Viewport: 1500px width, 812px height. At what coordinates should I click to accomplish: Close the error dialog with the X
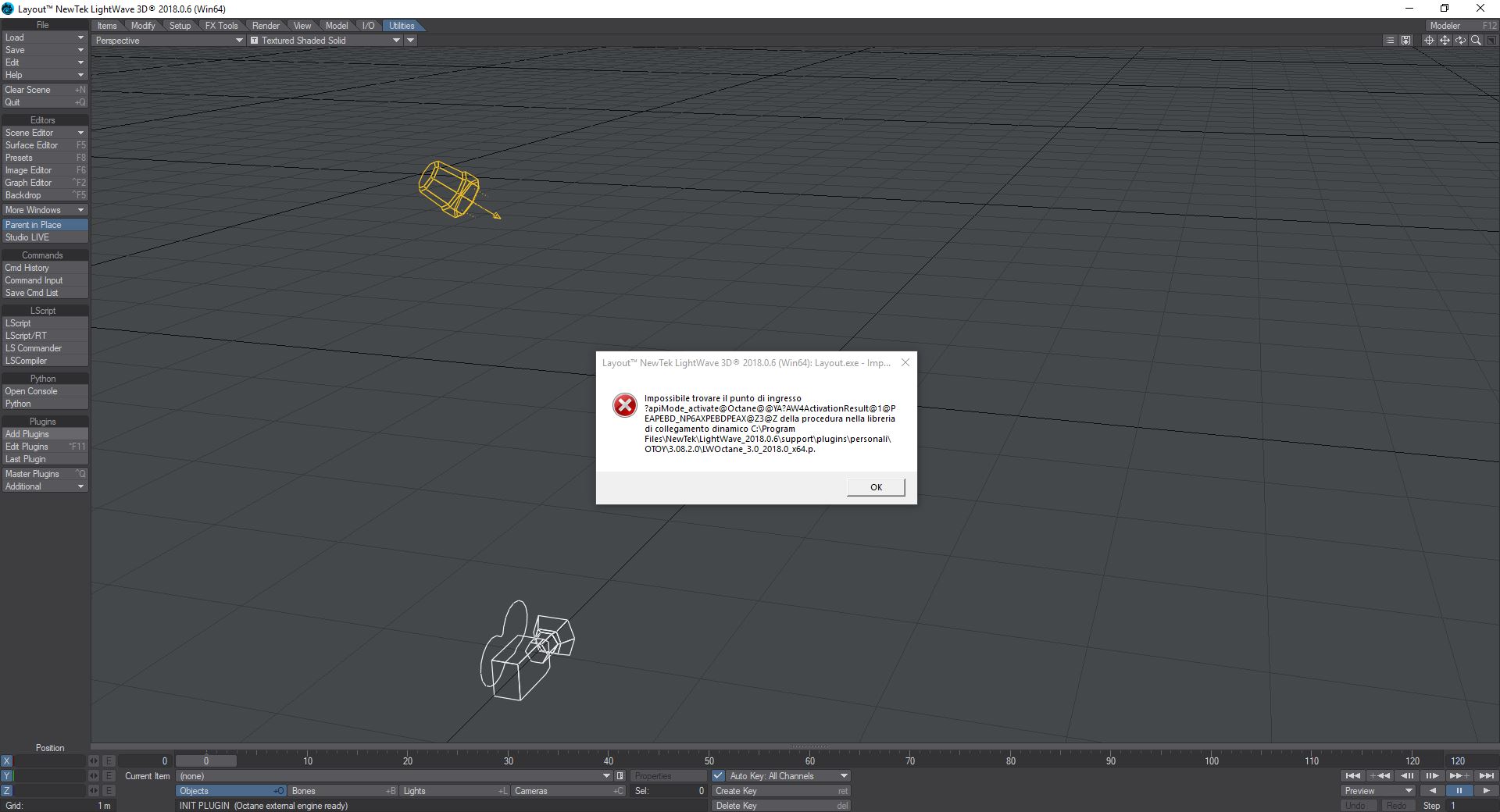(905, 362)
